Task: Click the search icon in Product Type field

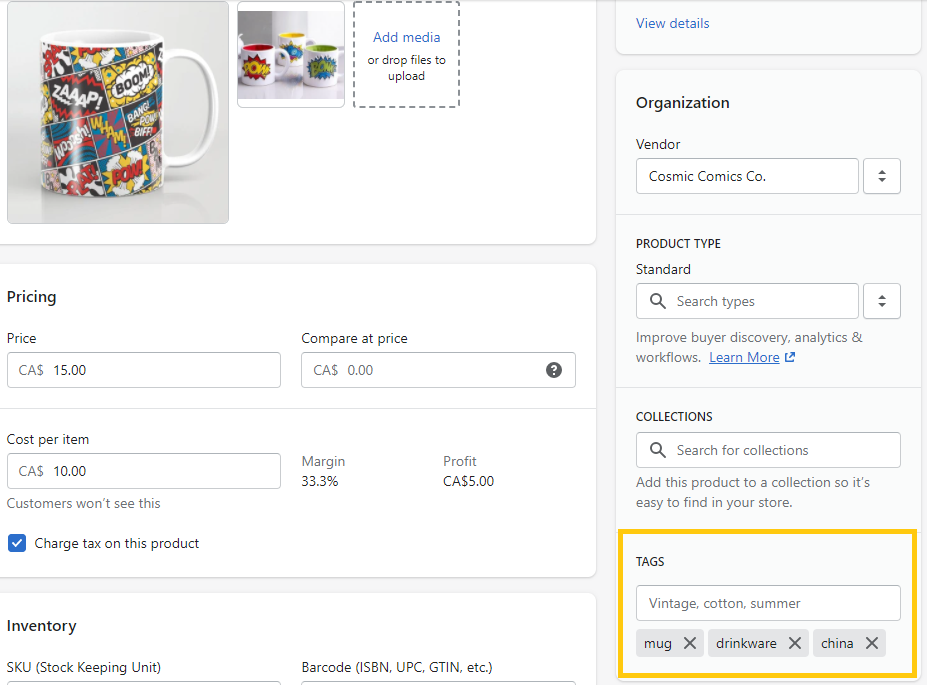Action: pos(658,301)
